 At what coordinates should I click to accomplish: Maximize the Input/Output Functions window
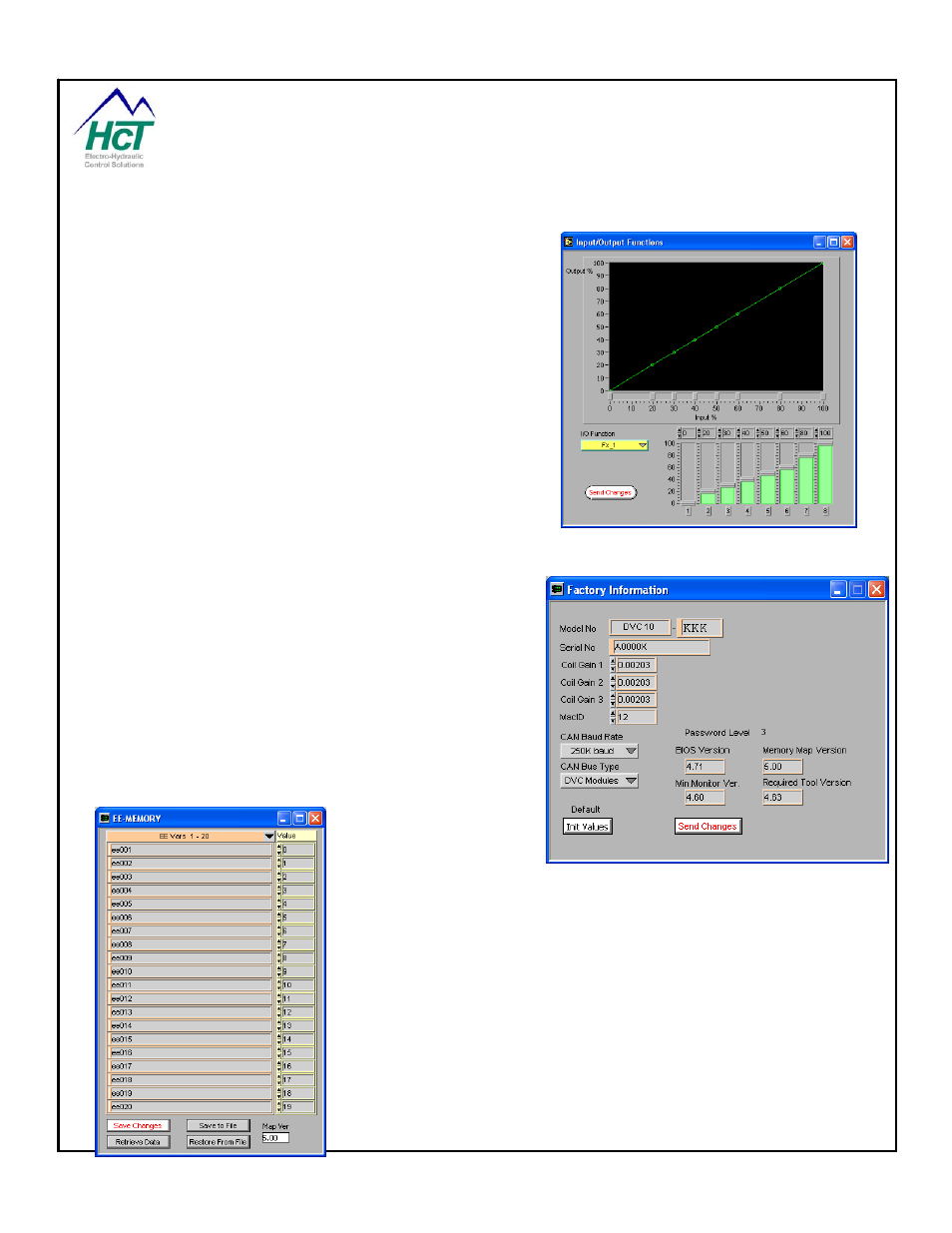pyautogui.click(x=833, y=242)
